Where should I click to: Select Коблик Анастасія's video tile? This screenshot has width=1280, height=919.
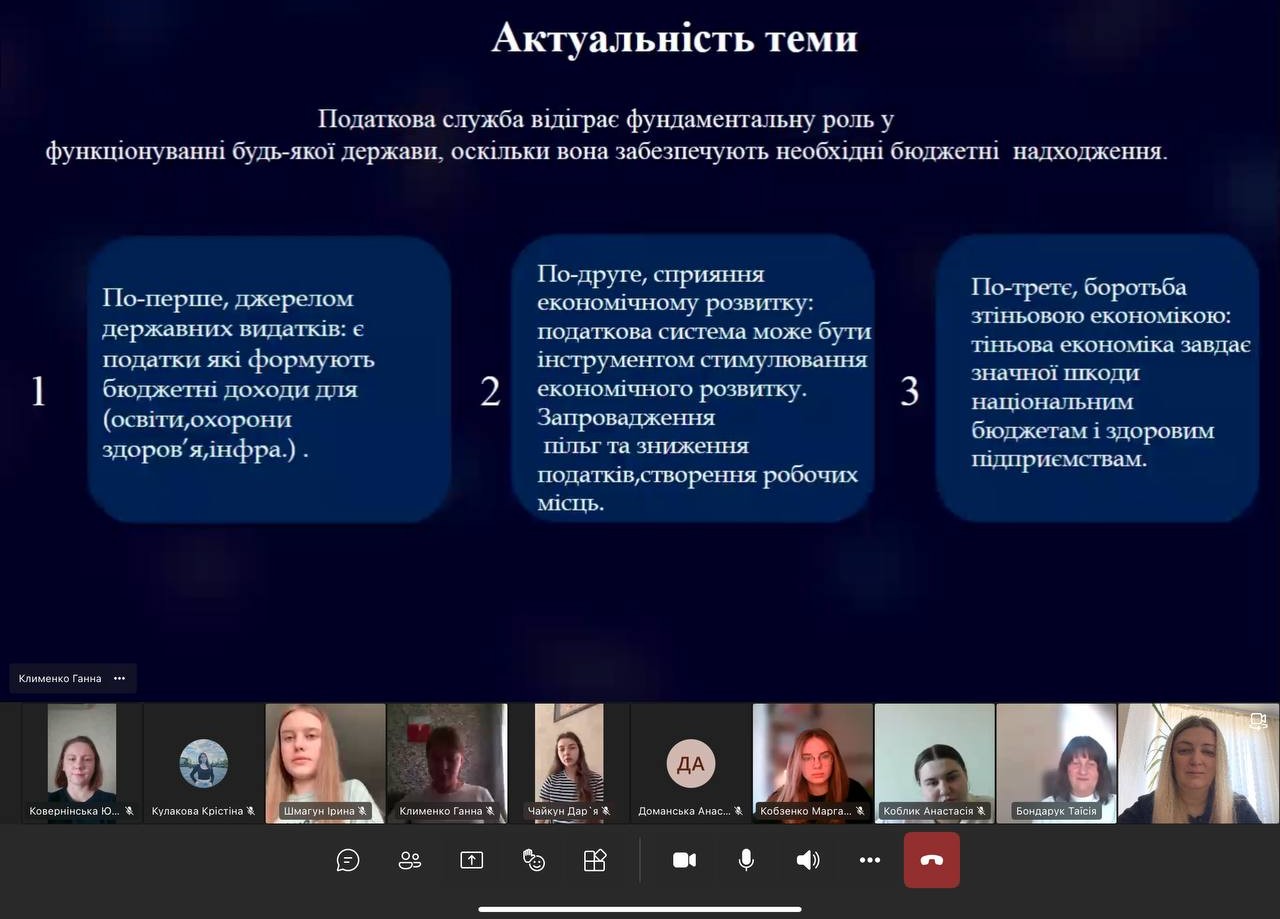coord(934,762)
